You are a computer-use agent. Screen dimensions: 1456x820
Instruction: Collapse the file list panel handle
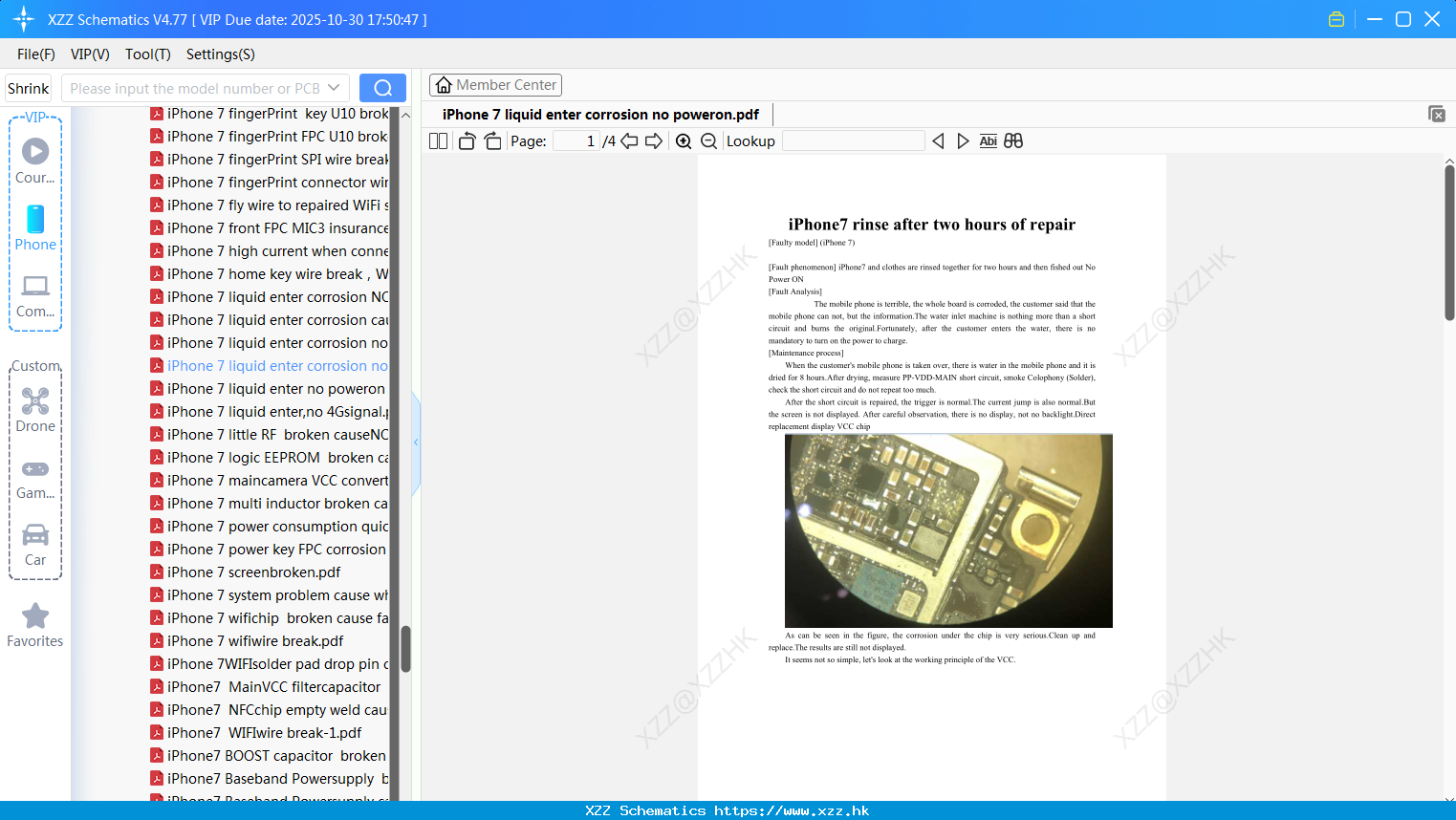tap(416, 442)
